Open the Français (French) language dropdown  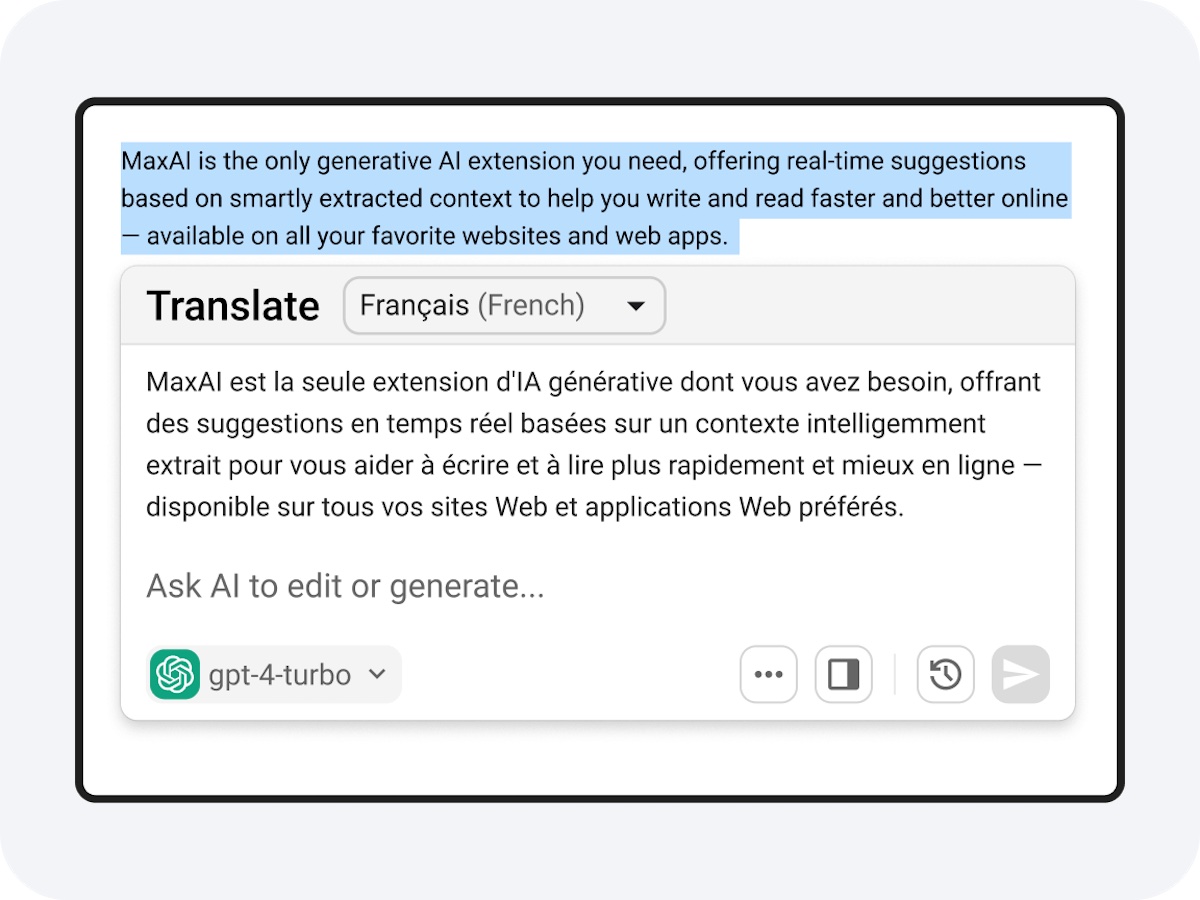point(503,305)
